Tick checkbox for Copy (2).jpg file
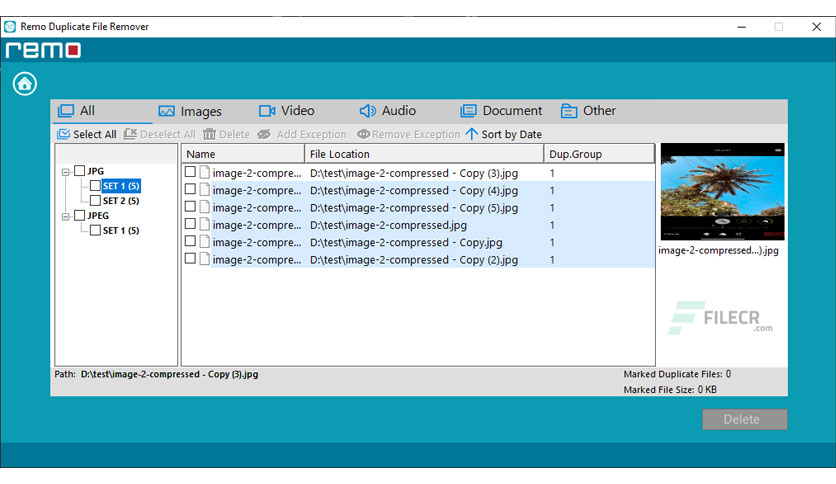 pos(190,259)
